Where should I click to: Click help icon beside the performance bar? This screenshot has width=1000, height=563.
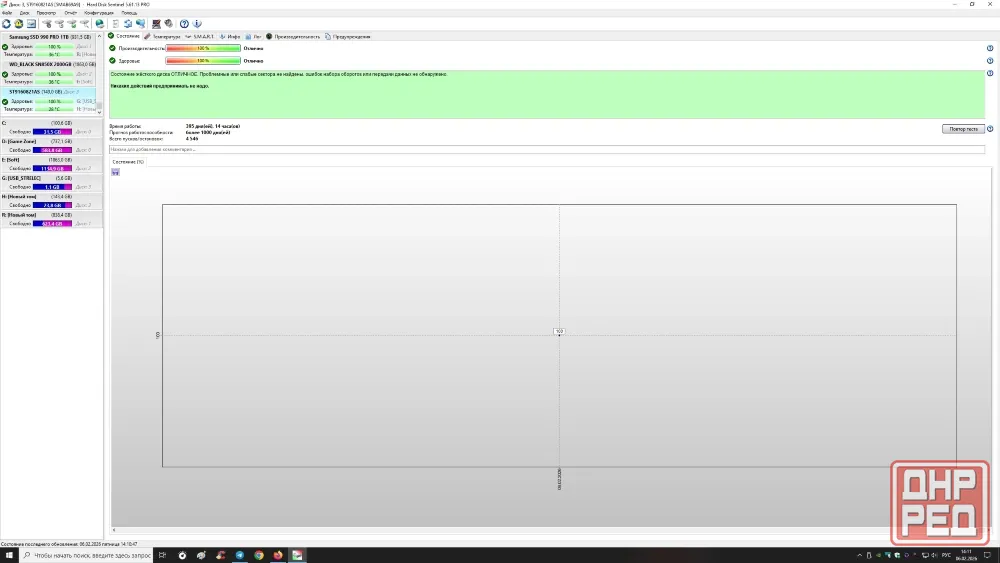(990, 48)
